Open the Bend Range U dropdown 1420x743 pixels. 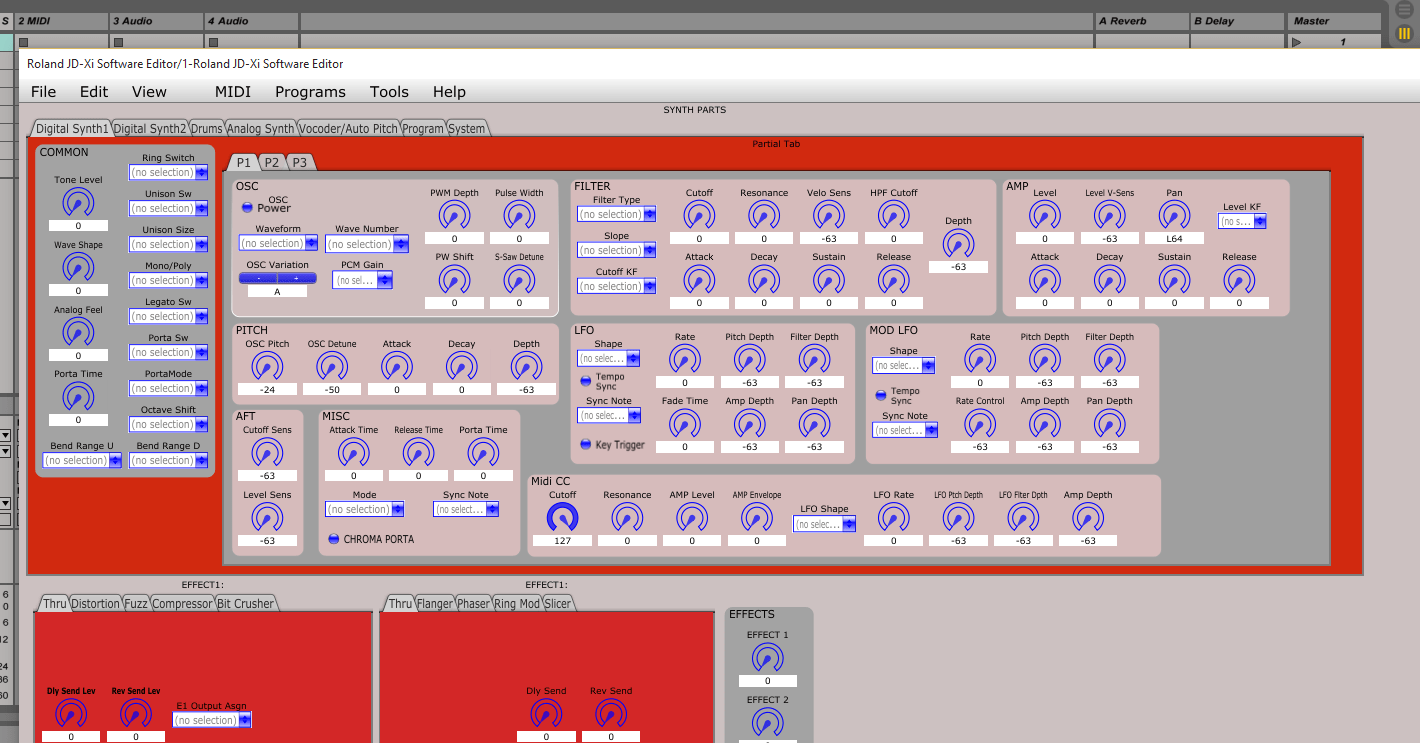tap(81, 460)
